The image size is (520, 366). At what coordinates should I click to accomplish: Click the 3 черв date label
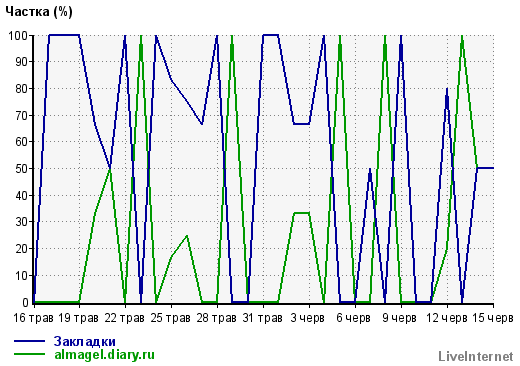point(307,318)
